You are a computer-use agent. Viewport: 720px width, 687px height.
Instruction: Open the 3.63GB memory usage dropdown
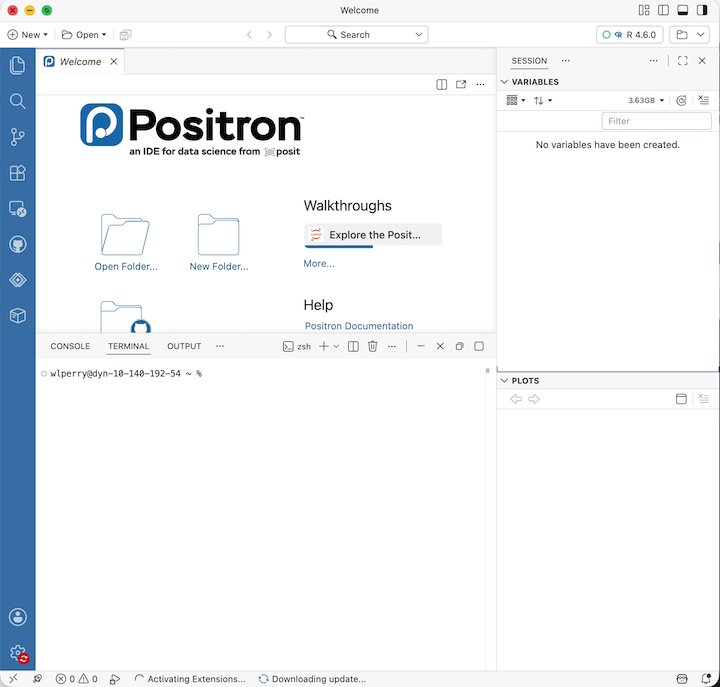[x=646, y=100]
